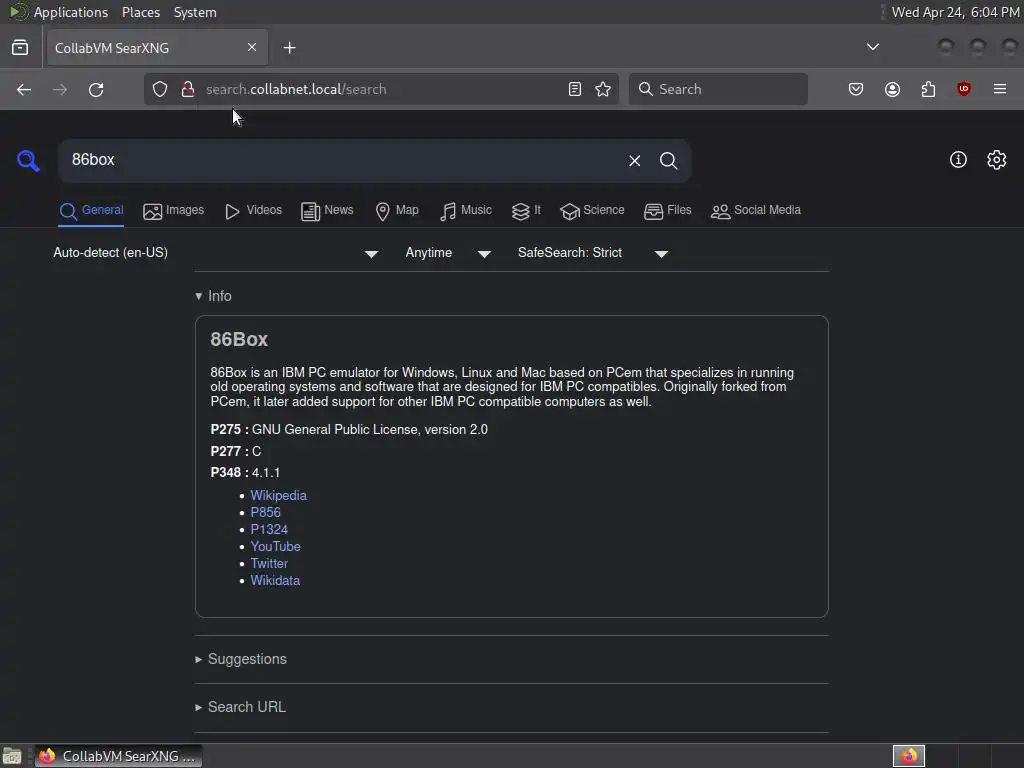Switch to It category

coord(526,210)
